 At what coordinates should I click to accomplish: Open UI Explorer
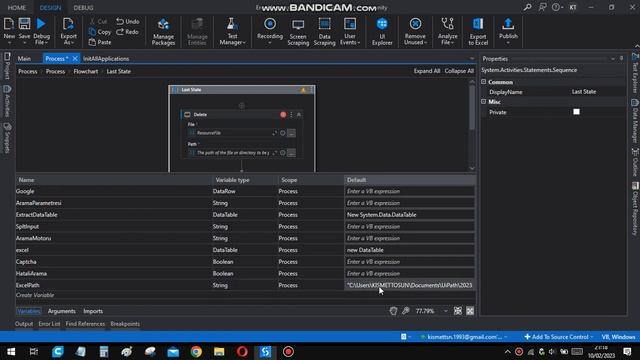pos(382,31)
